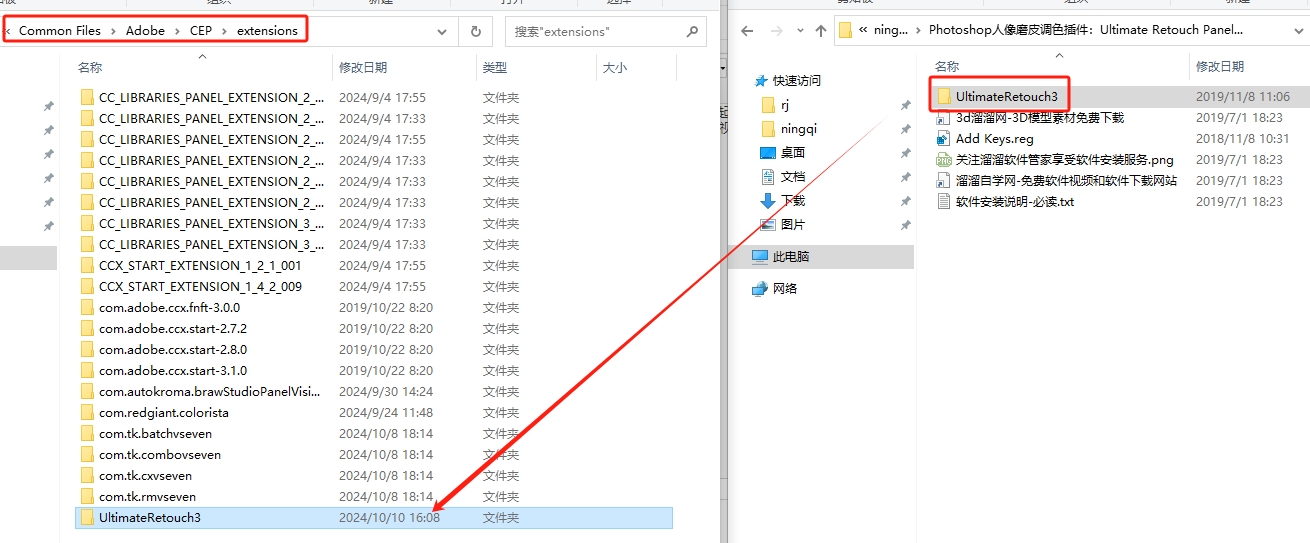
Task: Select the com.adobe.ccx.start-2.7.2 folder name
Action: click(173, 328)
